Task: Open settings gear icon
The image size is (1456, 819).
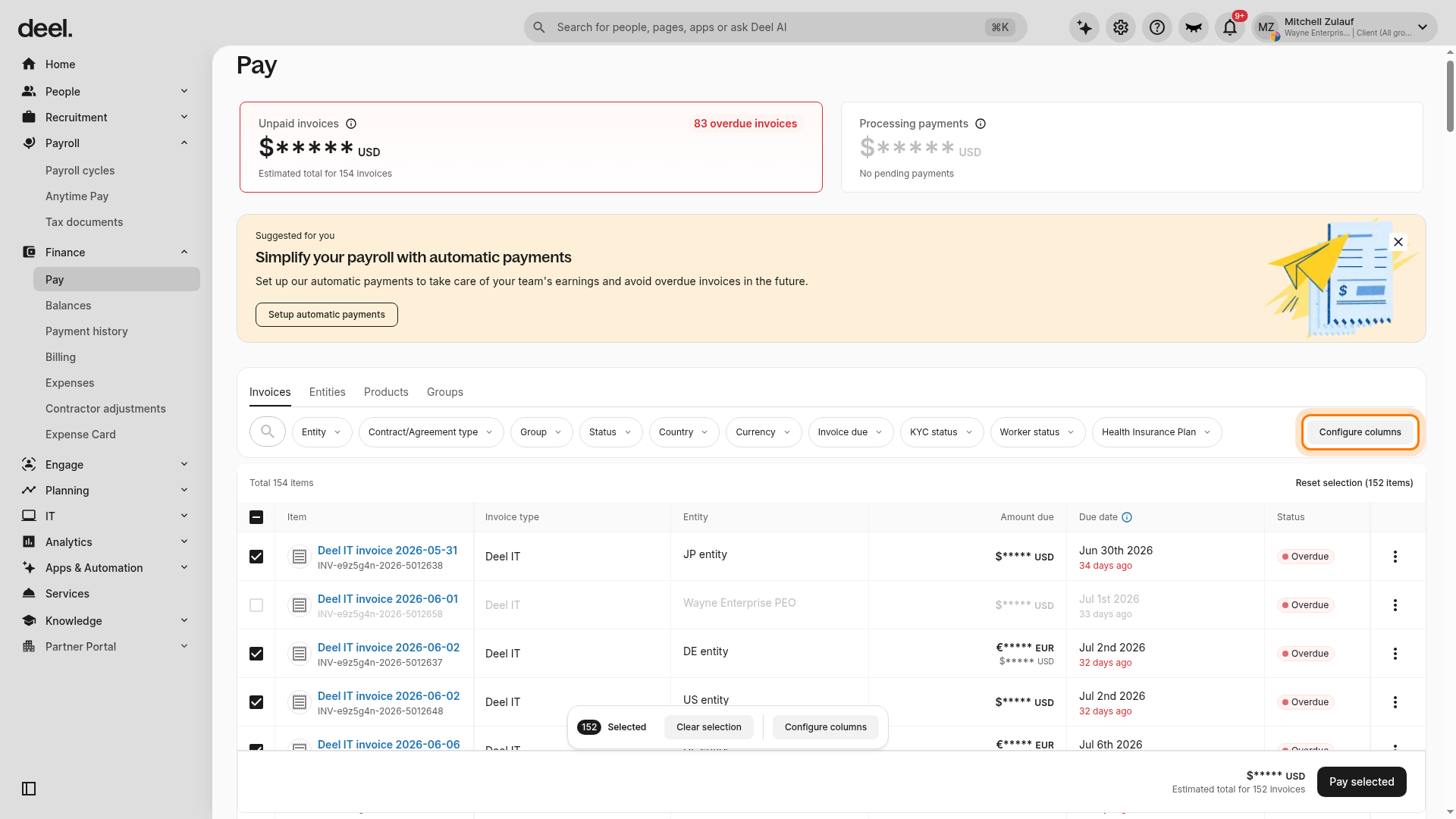Action: 1121,28
